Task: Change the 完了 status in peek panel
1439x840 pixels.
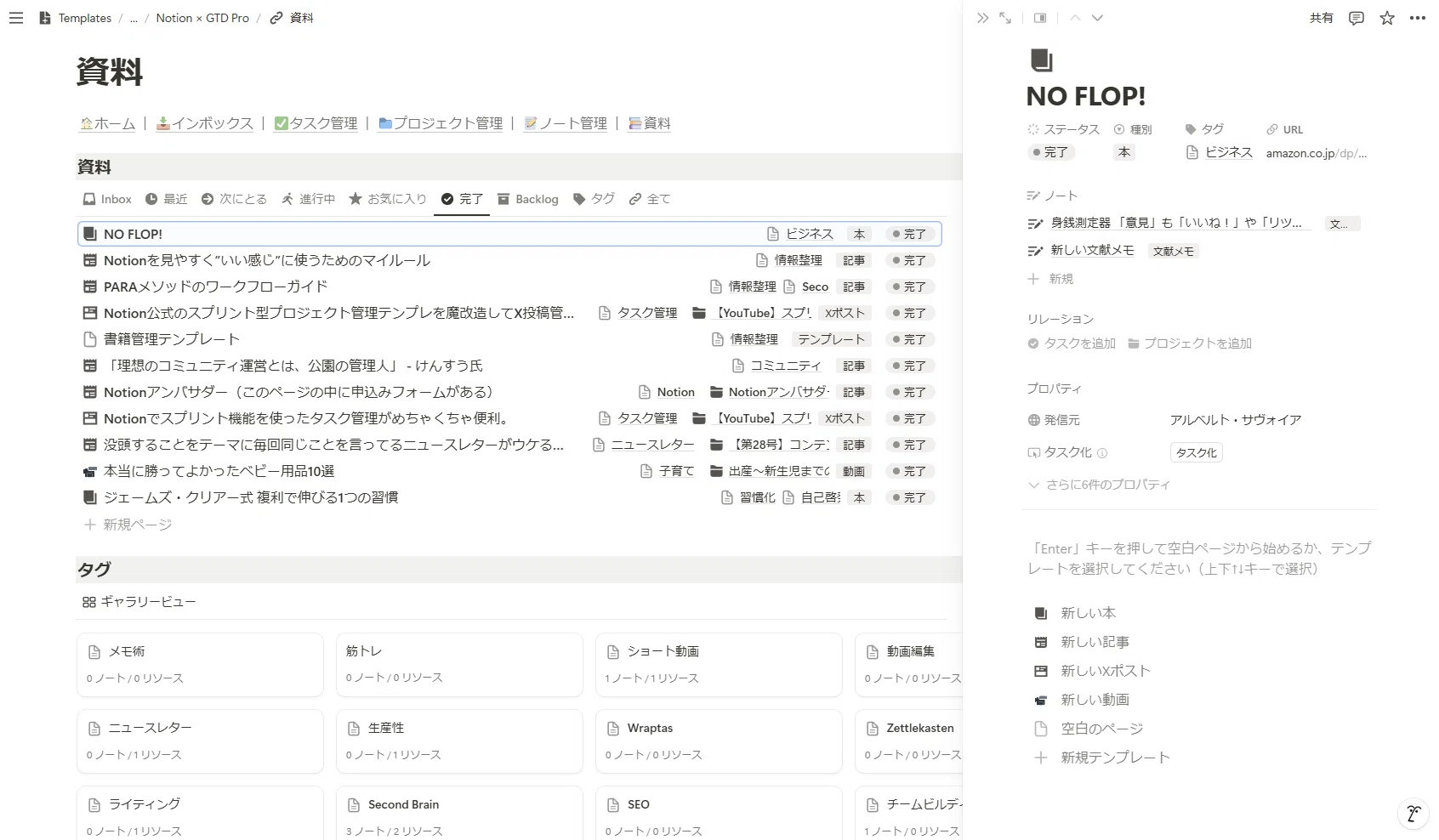Action: (1050, 152)
